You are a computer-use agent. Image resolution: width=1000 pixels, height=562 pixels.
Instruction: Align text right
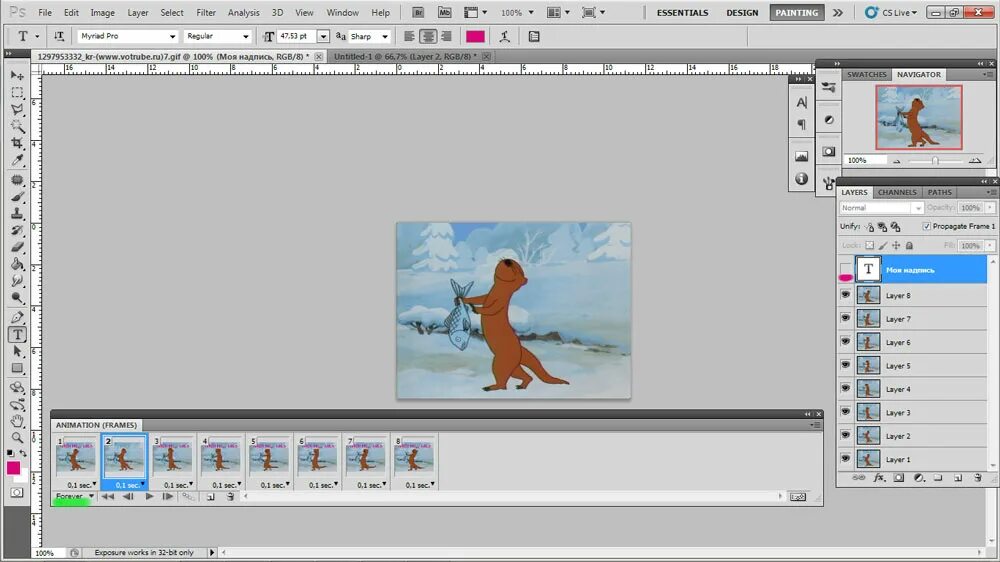coord(446,36)
